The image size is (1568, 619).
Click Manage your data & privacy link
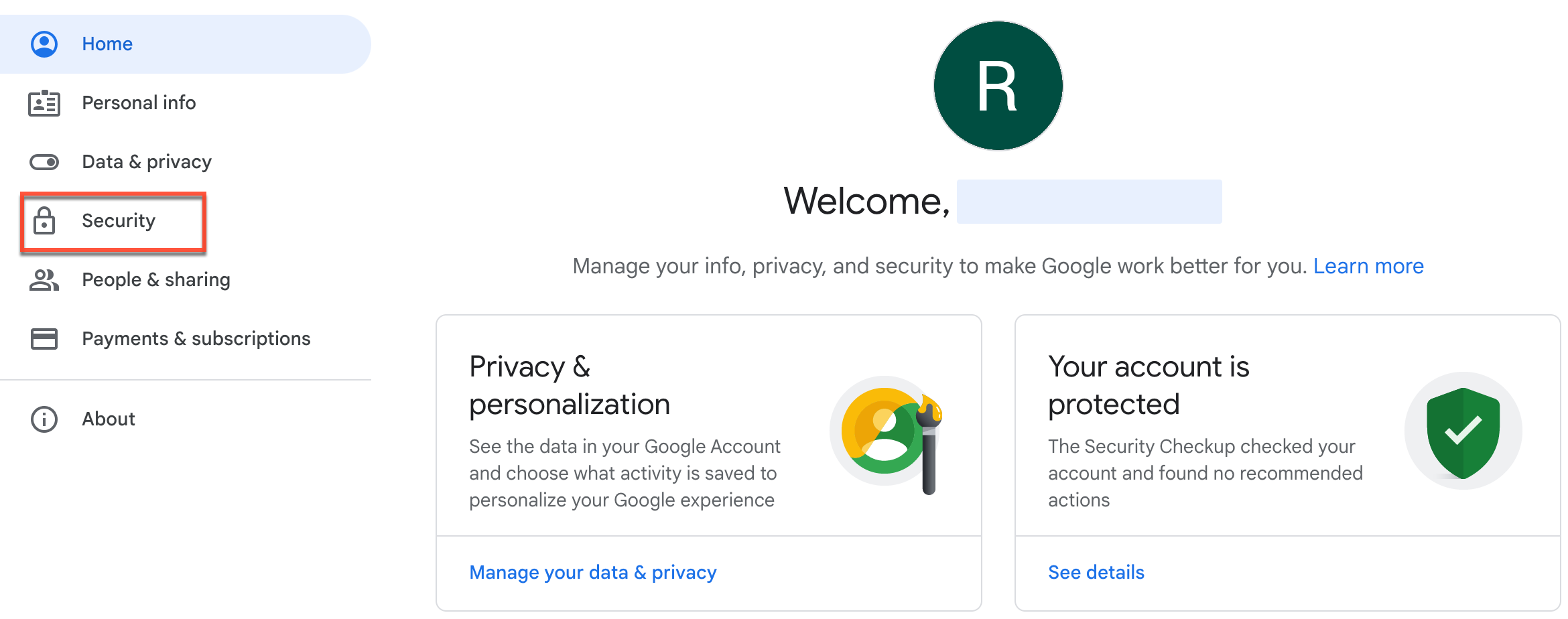tap(593, 573)
